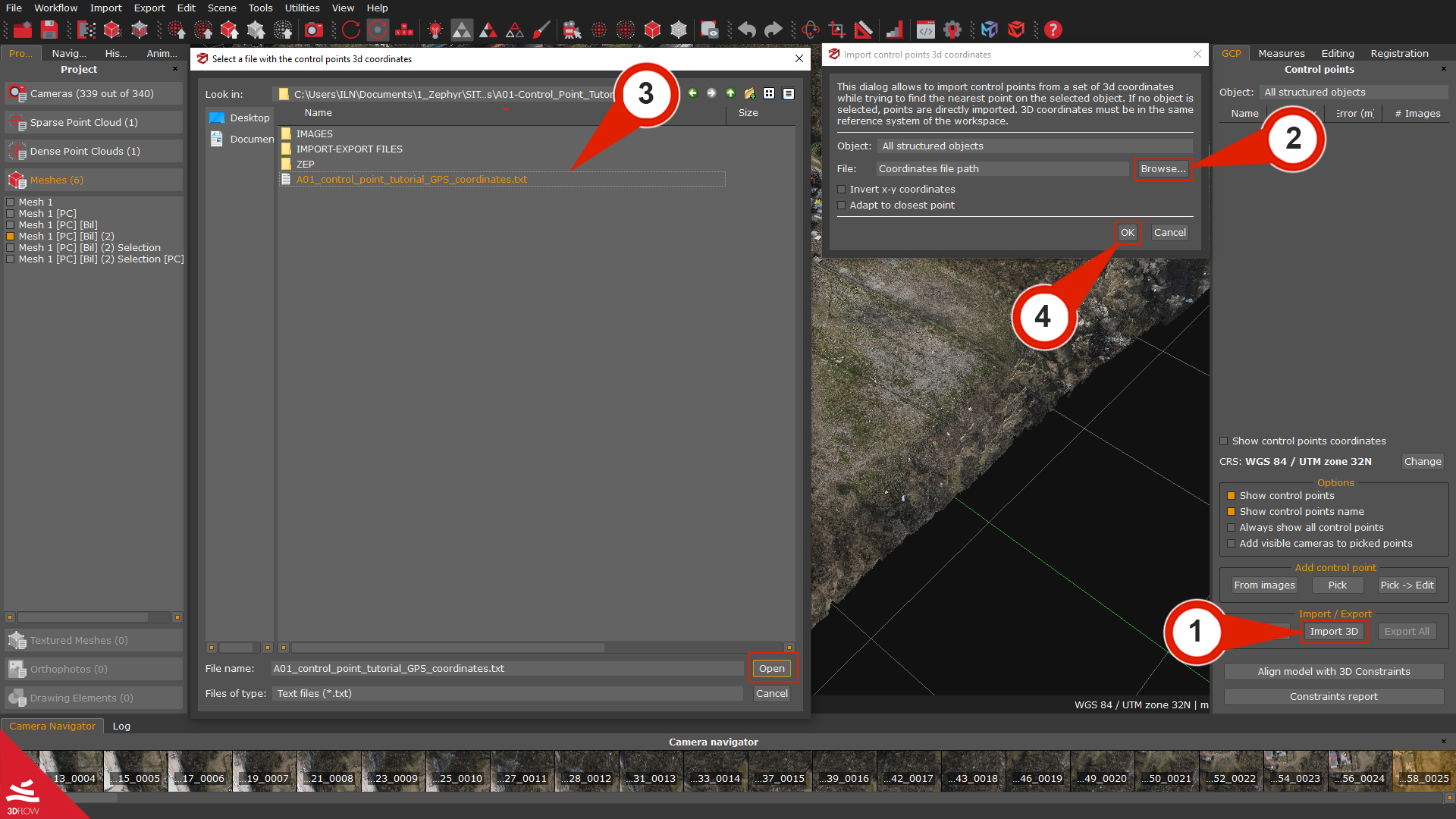Enable Always show all control points
This screenshot has height=819, width=1456.
(x=1231, y=527)
